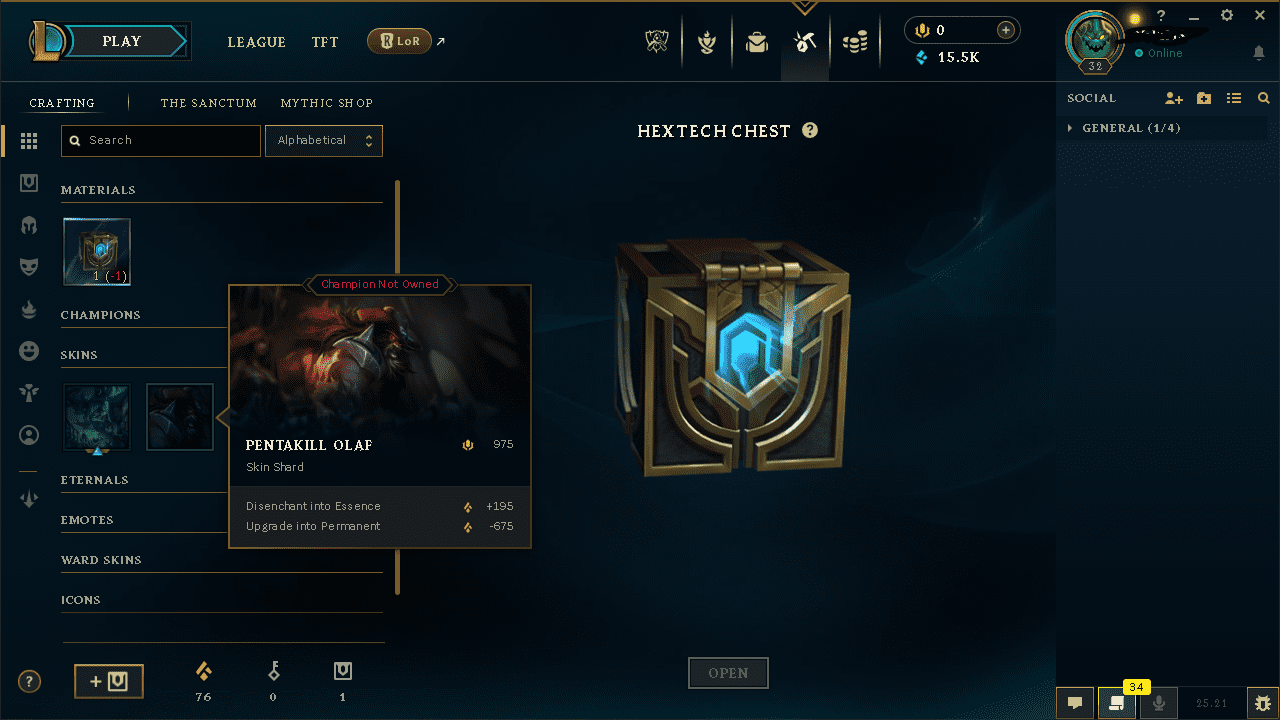Click the Add Friend icon
Image resolution: width=1280 pixels, height=720 pixels.
coord(1174,98)
